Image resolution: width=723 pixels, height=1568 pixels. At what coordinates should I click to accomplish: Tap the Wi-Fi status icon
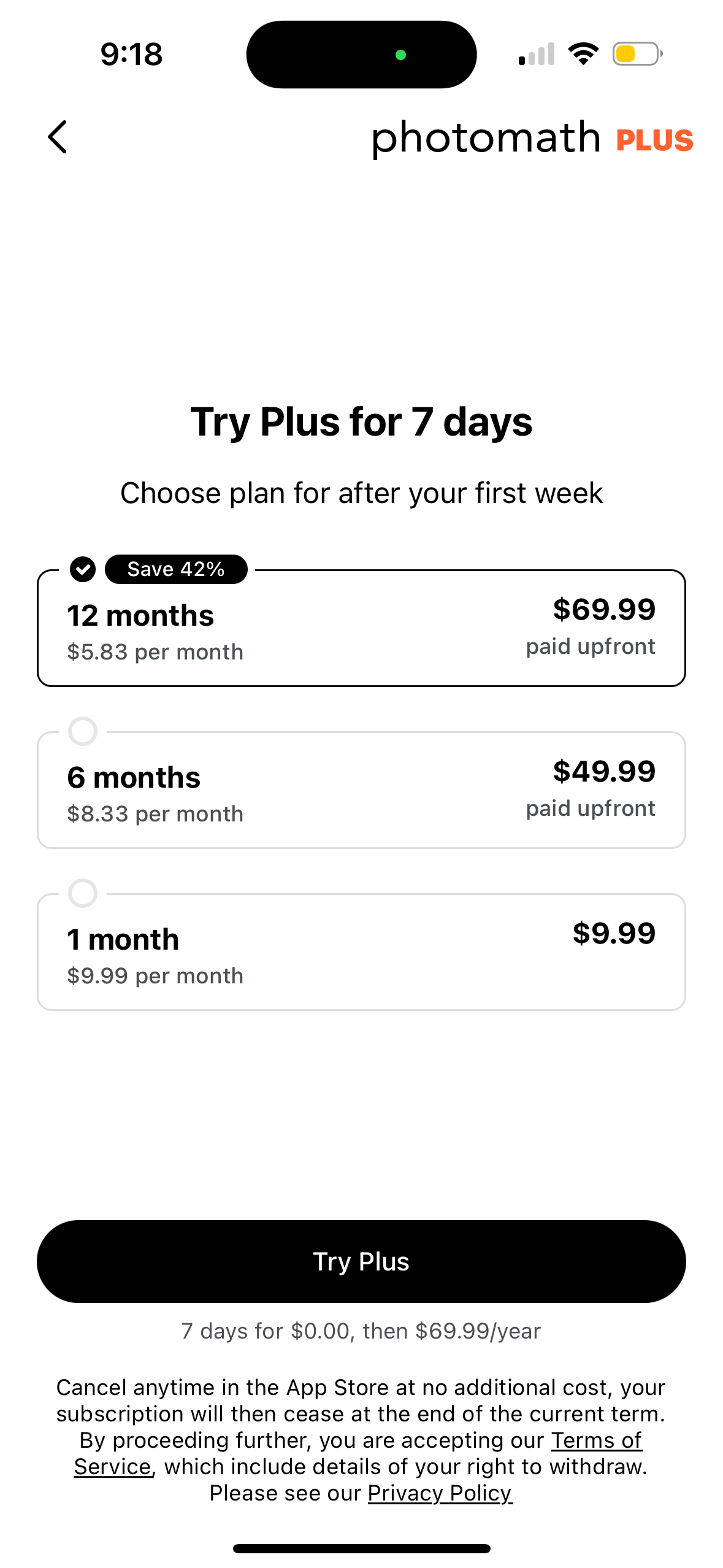point(583,54)
